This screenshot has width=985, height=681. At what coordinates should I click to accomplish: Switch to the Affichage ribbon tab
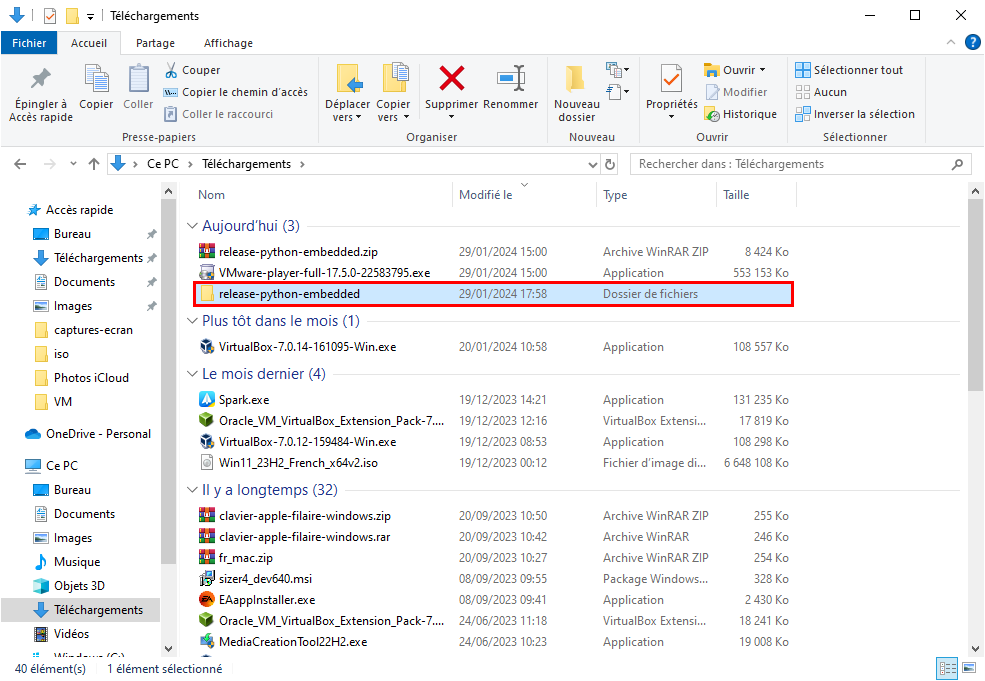(x=228, y=43)
